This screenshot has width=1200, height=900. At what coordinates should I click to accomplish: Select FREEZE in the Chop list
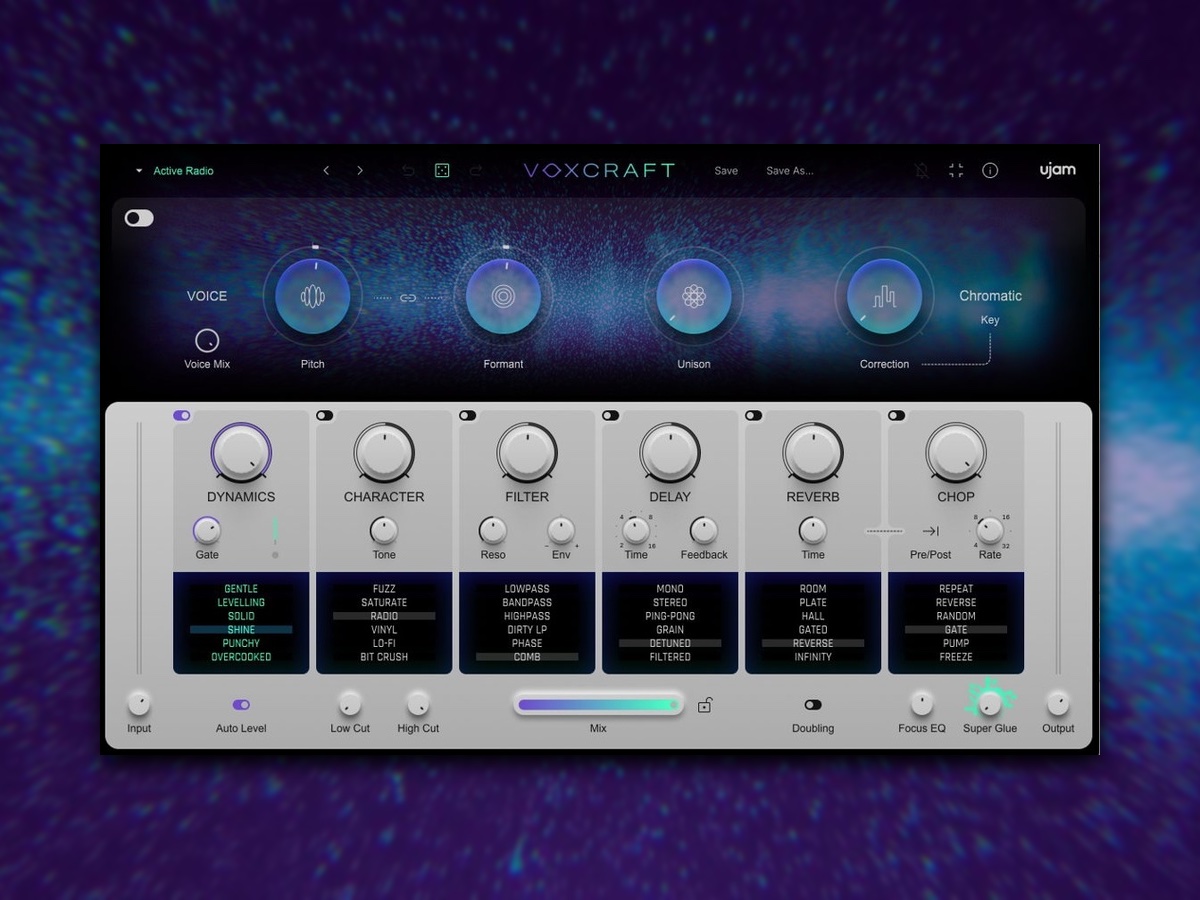tap(956, 657)
